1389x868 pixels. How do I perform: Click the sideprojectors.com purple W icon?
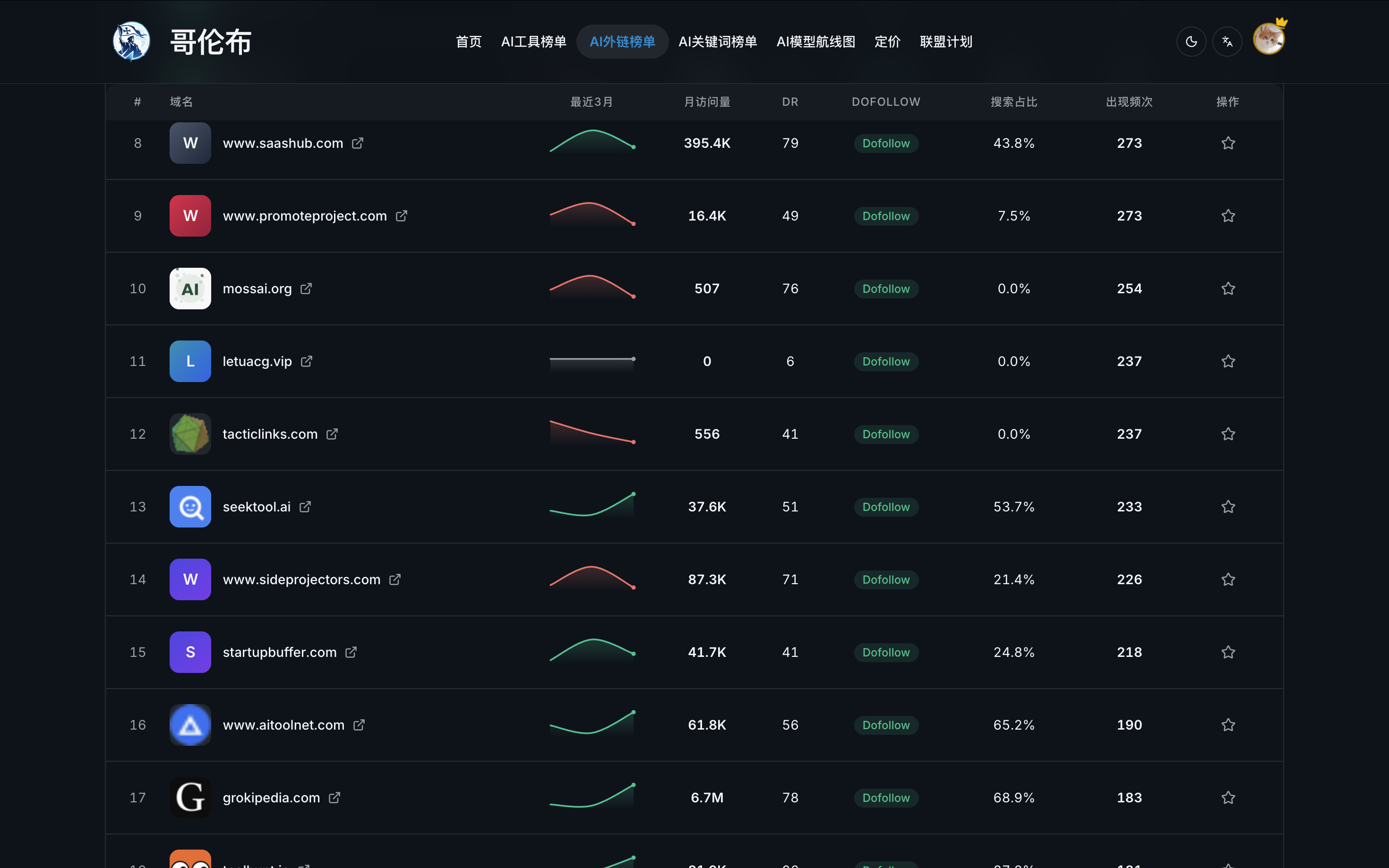[x=190, y=579]
